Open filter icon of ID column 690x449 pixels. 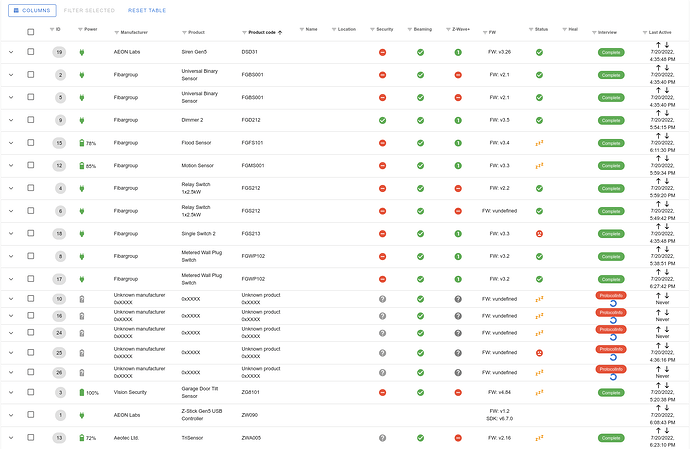[52, 29]
